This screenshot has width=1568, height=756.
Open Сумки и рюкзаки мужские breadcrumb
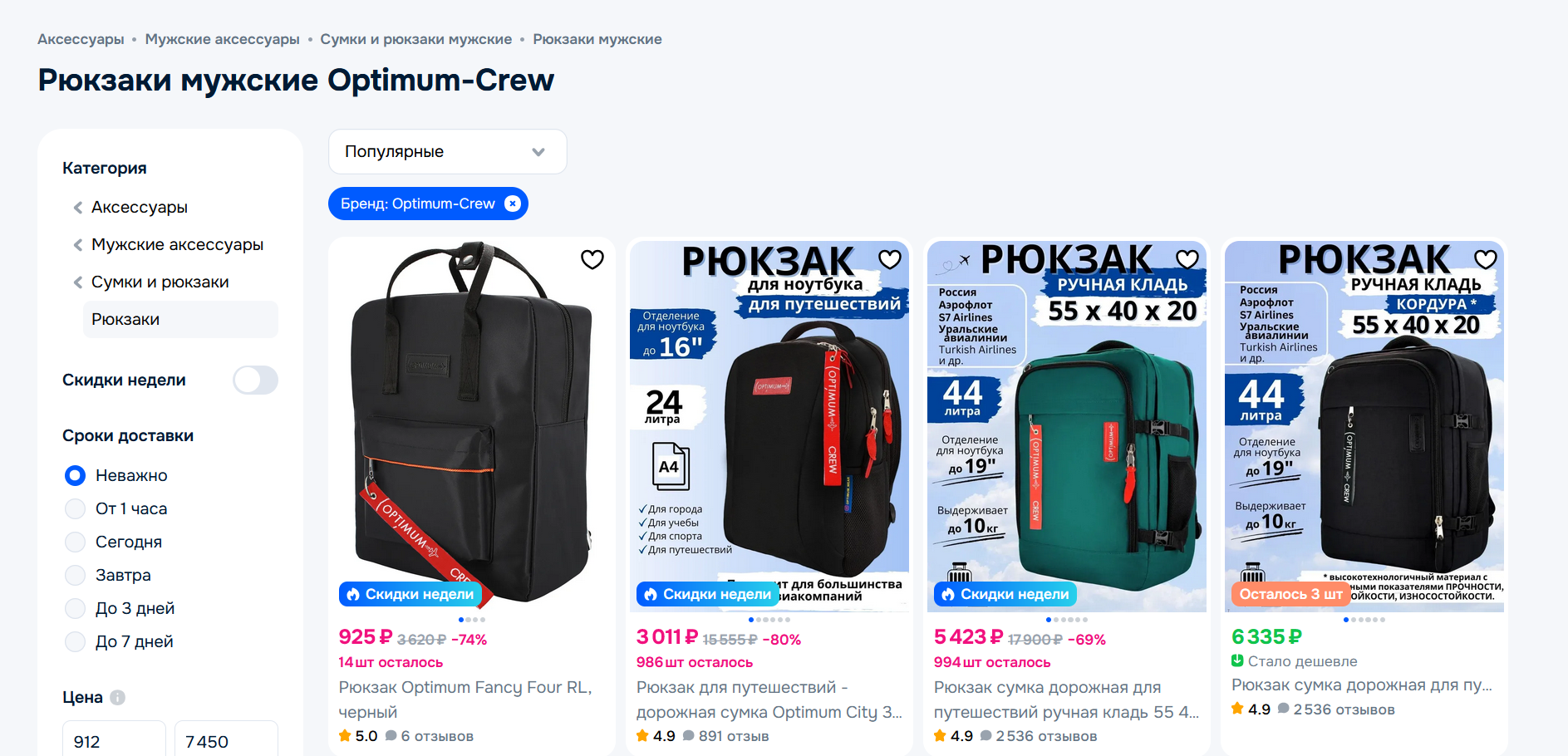(416, 39)
